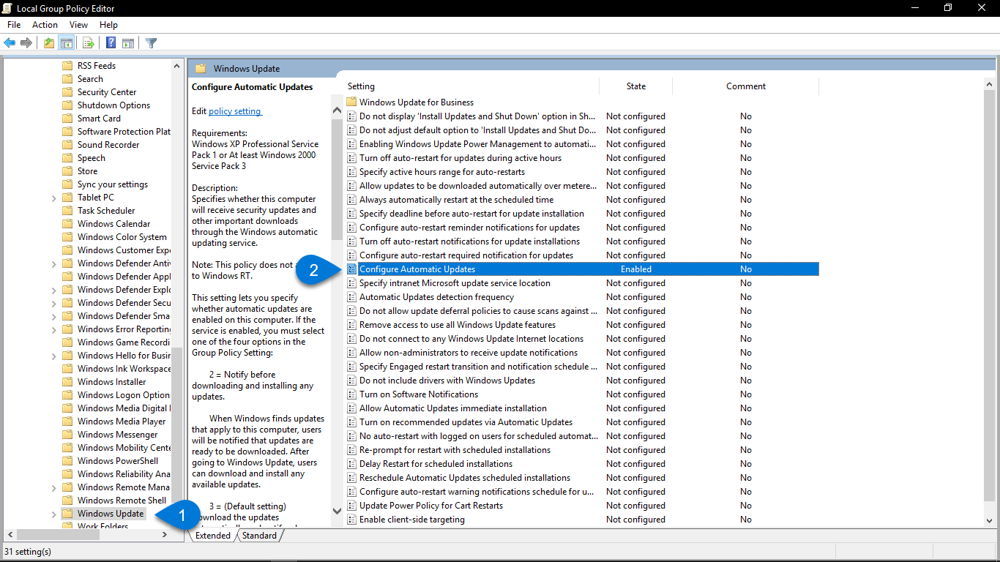Viewport: 1000px width, 562px height.
Task: Sort by the Comment column header
Action: pos(746,86)
